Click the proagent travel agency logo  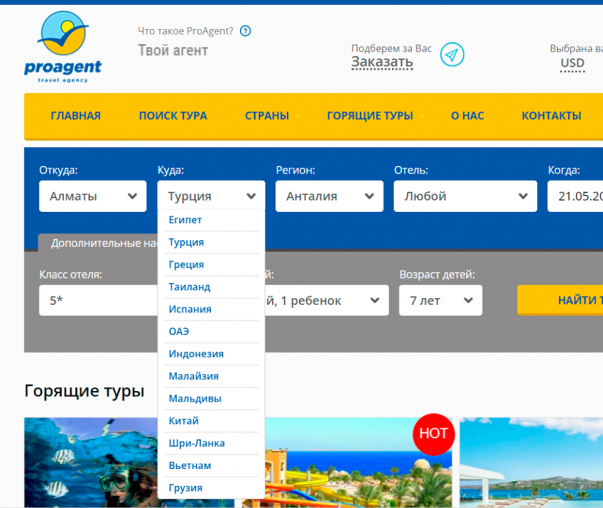[x=63, y=47]
